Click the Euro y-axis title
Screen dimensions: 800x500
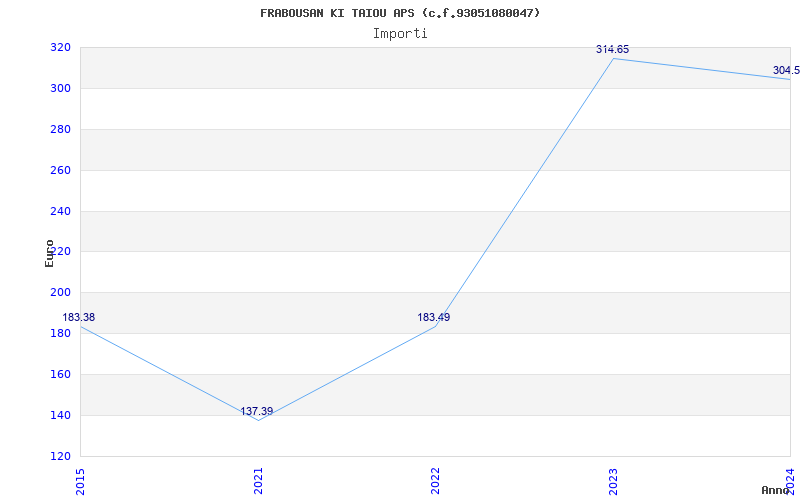click(49, 253)
